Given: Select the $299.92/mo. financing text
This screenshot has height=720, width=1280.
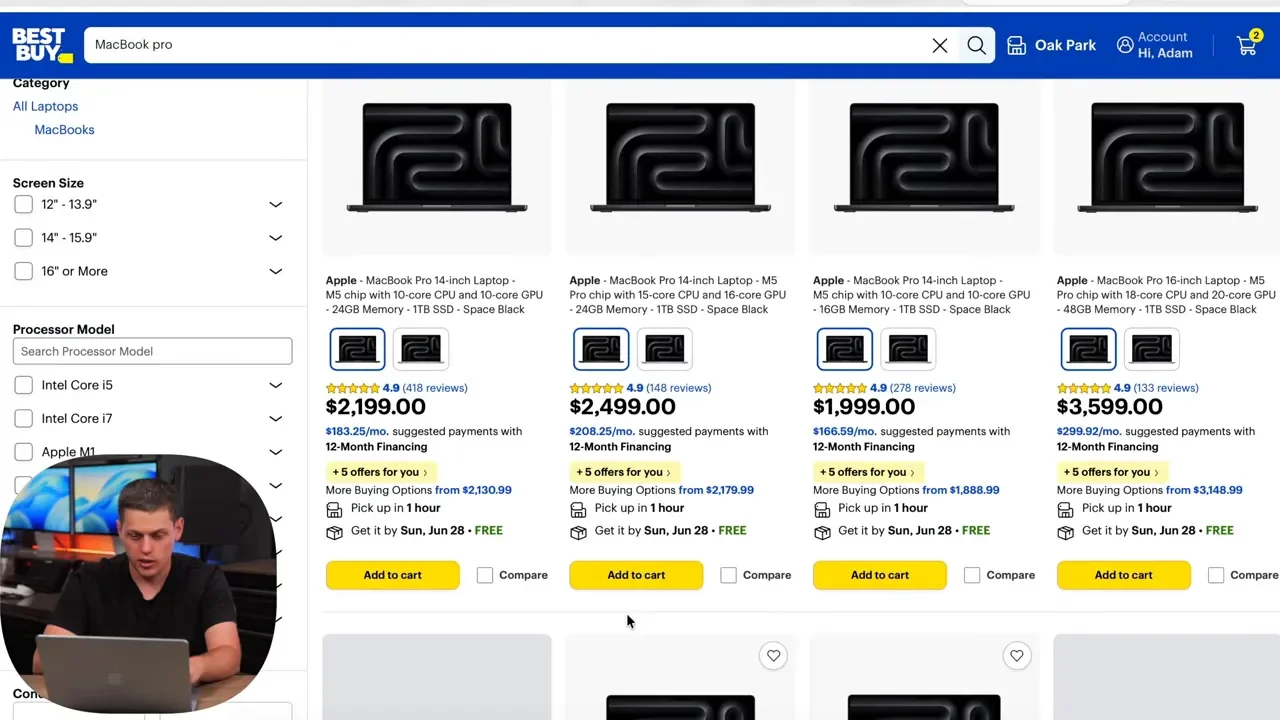Looking at the screenshot, I should [x=1089, y=432].
